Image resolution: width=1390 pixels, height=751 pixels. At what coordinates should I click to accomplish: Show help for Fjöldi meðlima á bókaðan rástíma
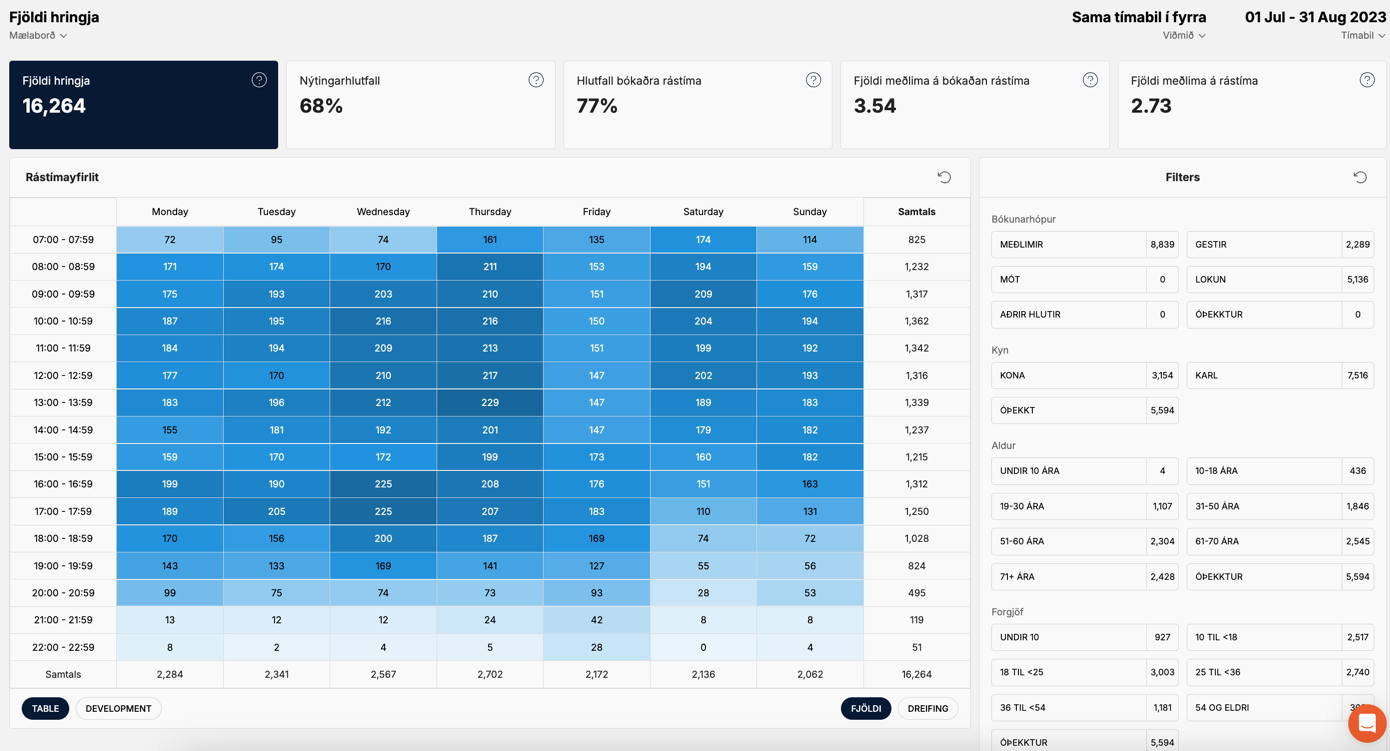click(x=1090, y=80)
